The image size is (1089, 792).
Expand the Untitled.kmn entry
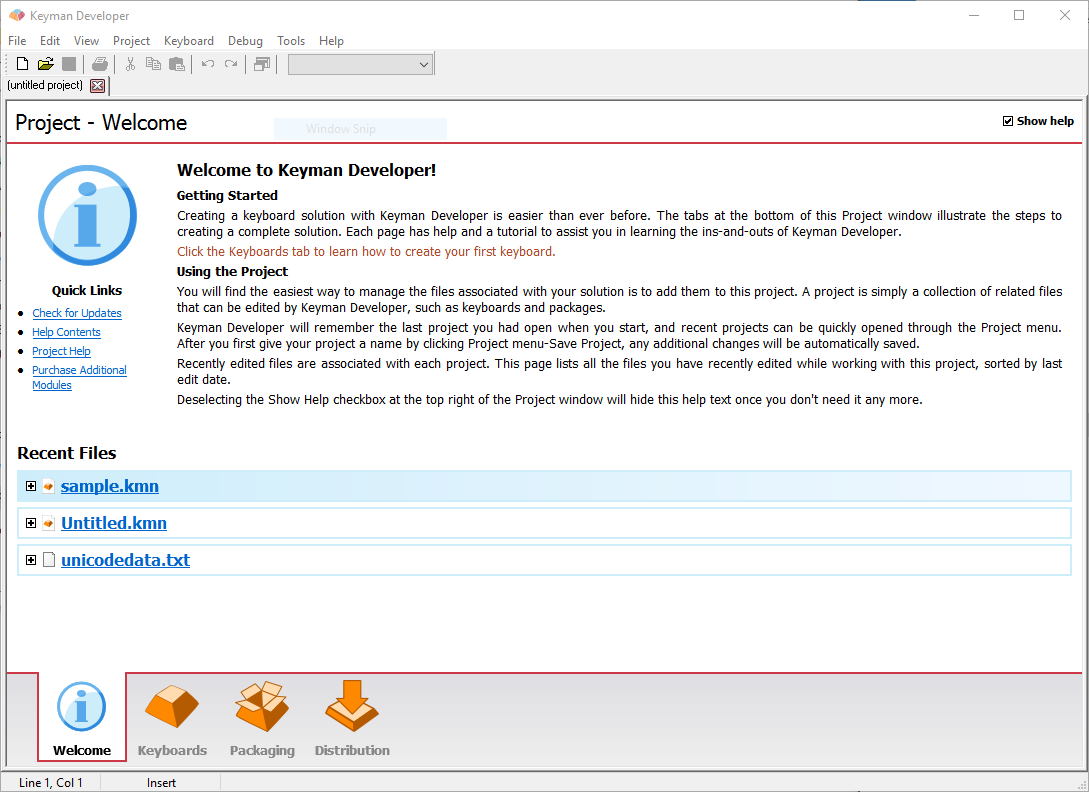(31, 522)
